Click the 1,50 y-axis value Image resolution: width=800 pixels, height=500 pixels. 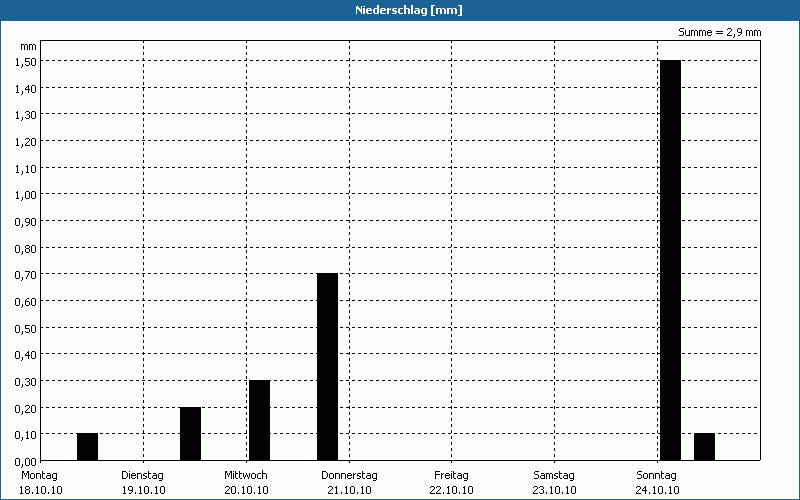pos(26,62)
